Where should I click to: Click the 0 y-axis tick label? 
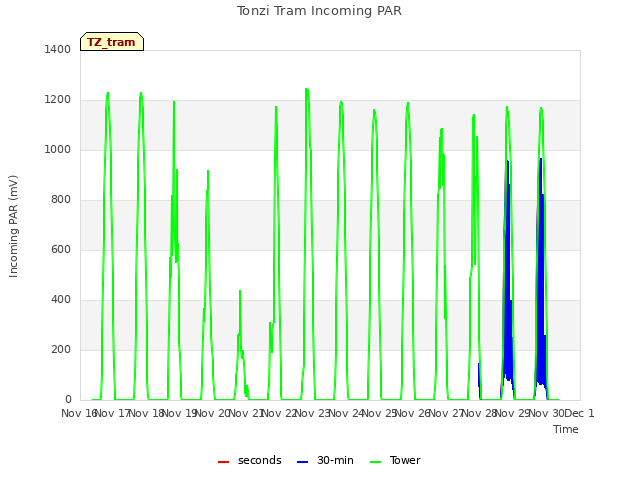pyautogui.click(x=68, y=400)
